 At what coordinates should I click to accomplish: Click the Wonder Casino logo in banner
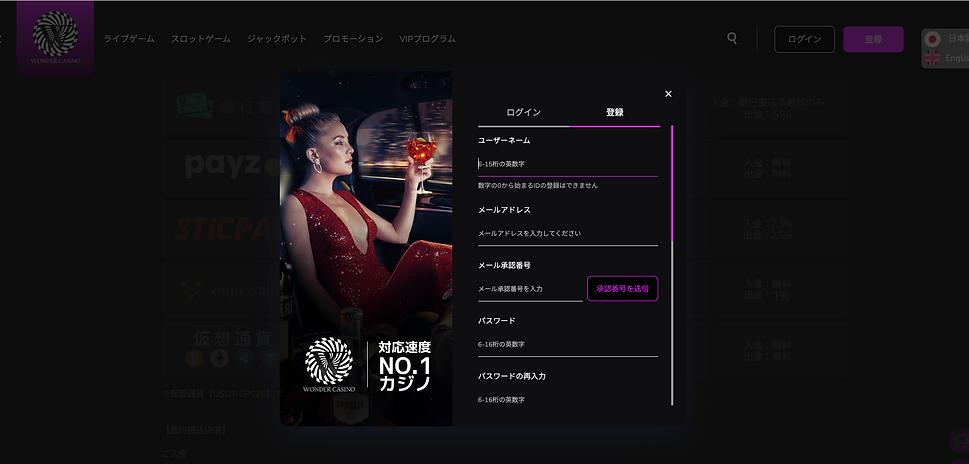(329, 365)
